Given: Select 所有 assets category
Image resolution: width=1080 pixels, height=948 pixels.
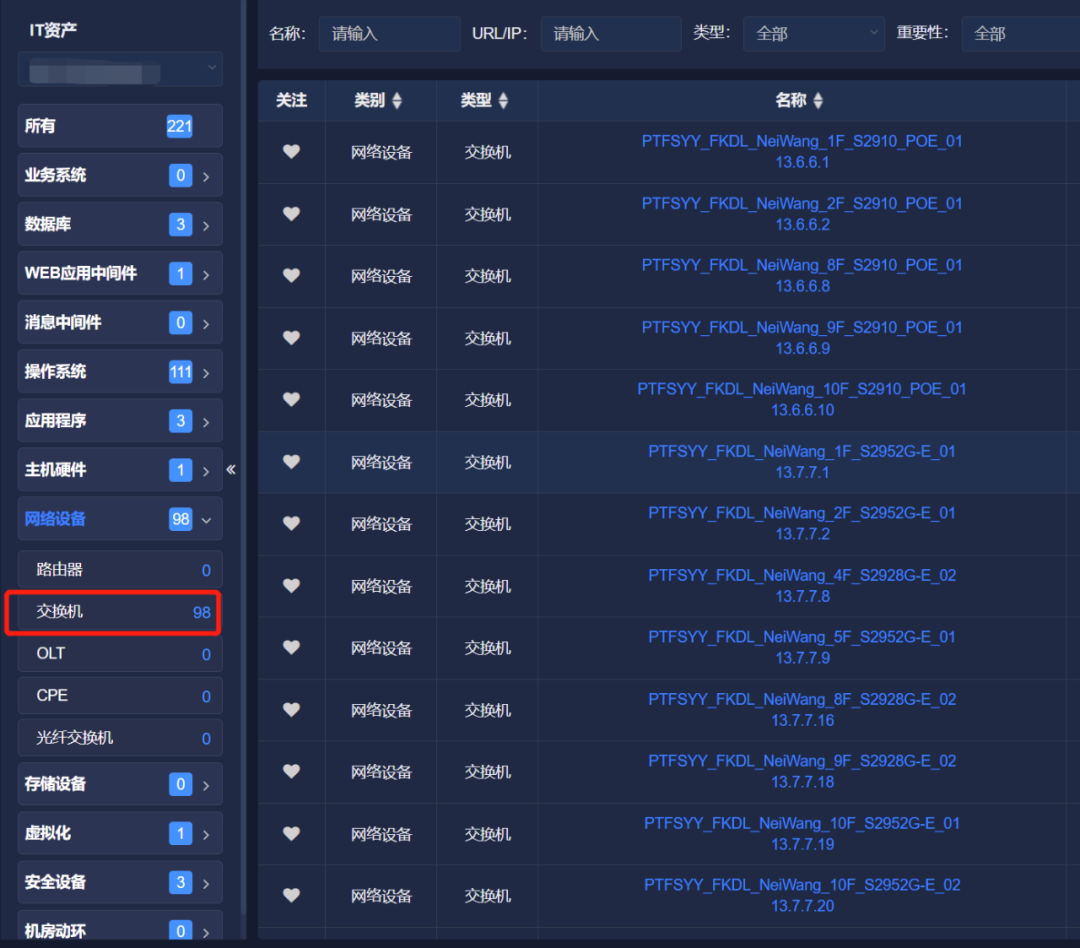Looking at the screenshot, I should pyautogui.click(x=121, y=125).
